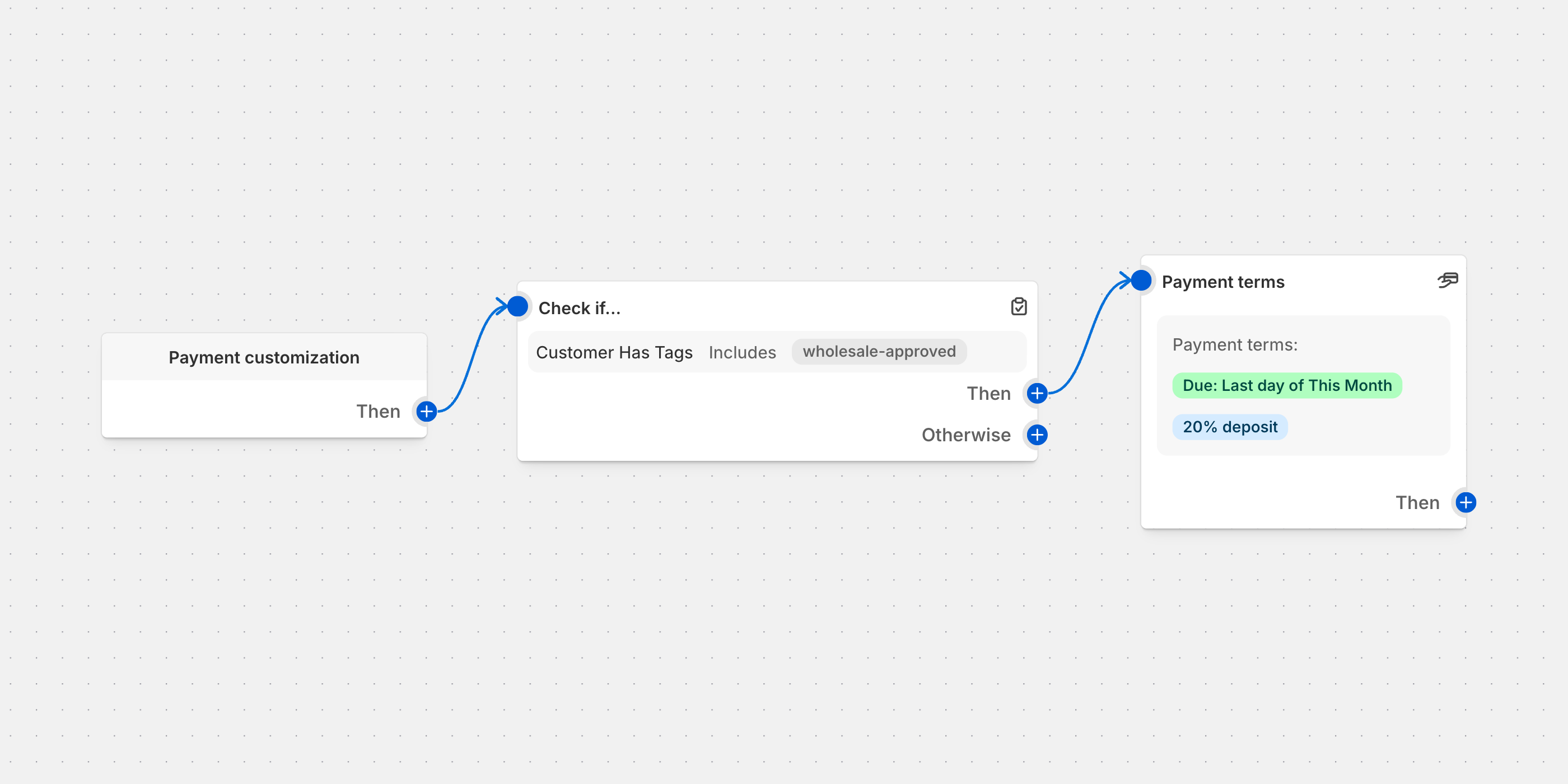Change the Includes operator
1568x784 pixels.
(x=742, y=352)
